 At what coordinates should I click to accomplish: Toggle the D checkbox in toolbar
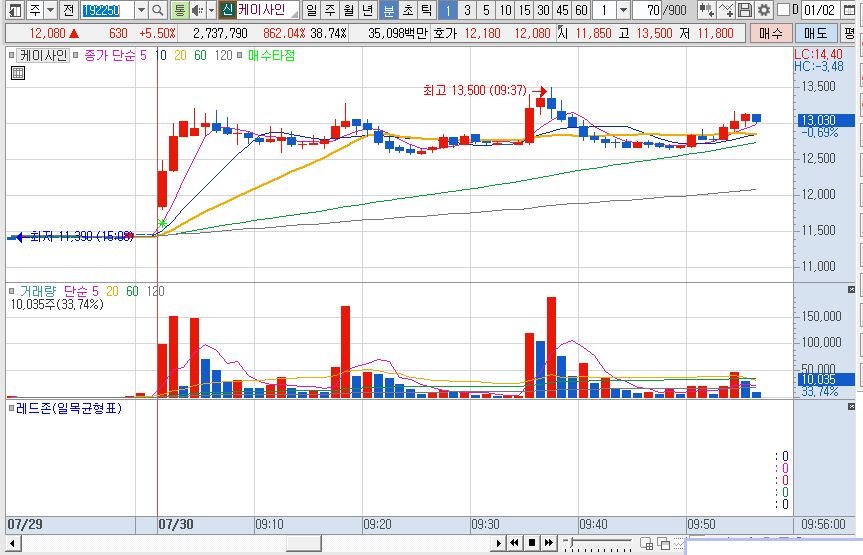pyautogui.click(x=783, y=9)
